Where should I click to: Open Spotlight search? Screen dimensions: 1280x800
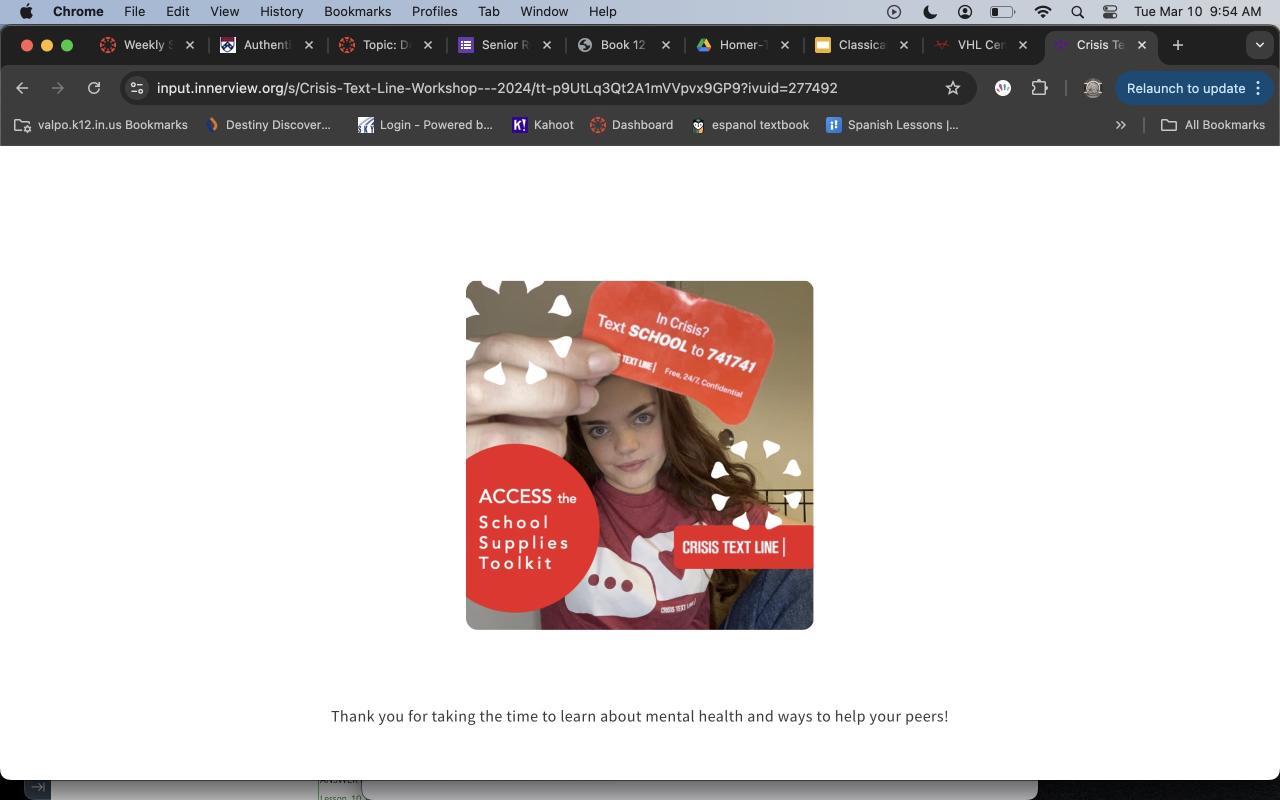pyautogui.click(x=1077, y=12)
